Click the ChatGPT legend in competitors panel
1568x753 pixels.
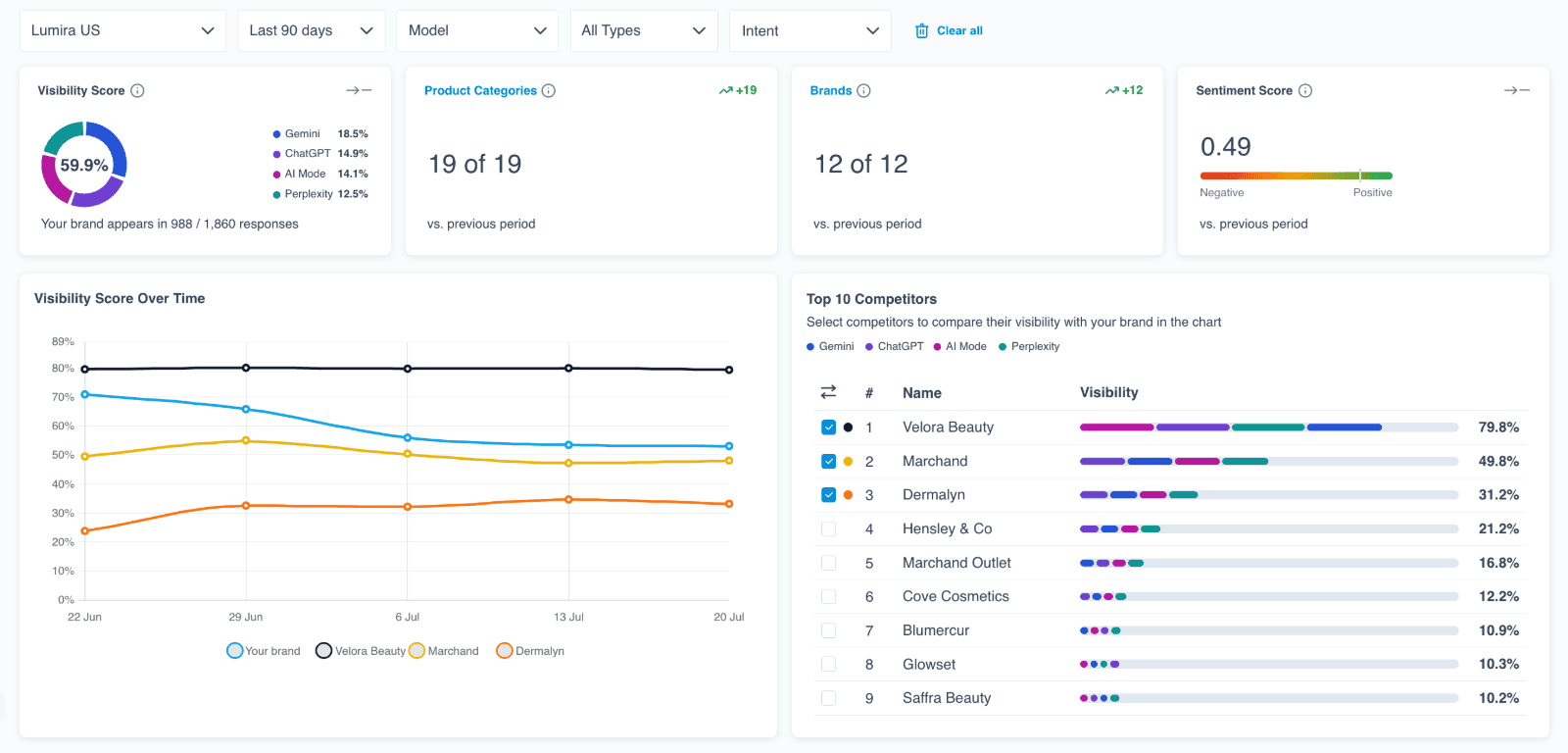895,346
